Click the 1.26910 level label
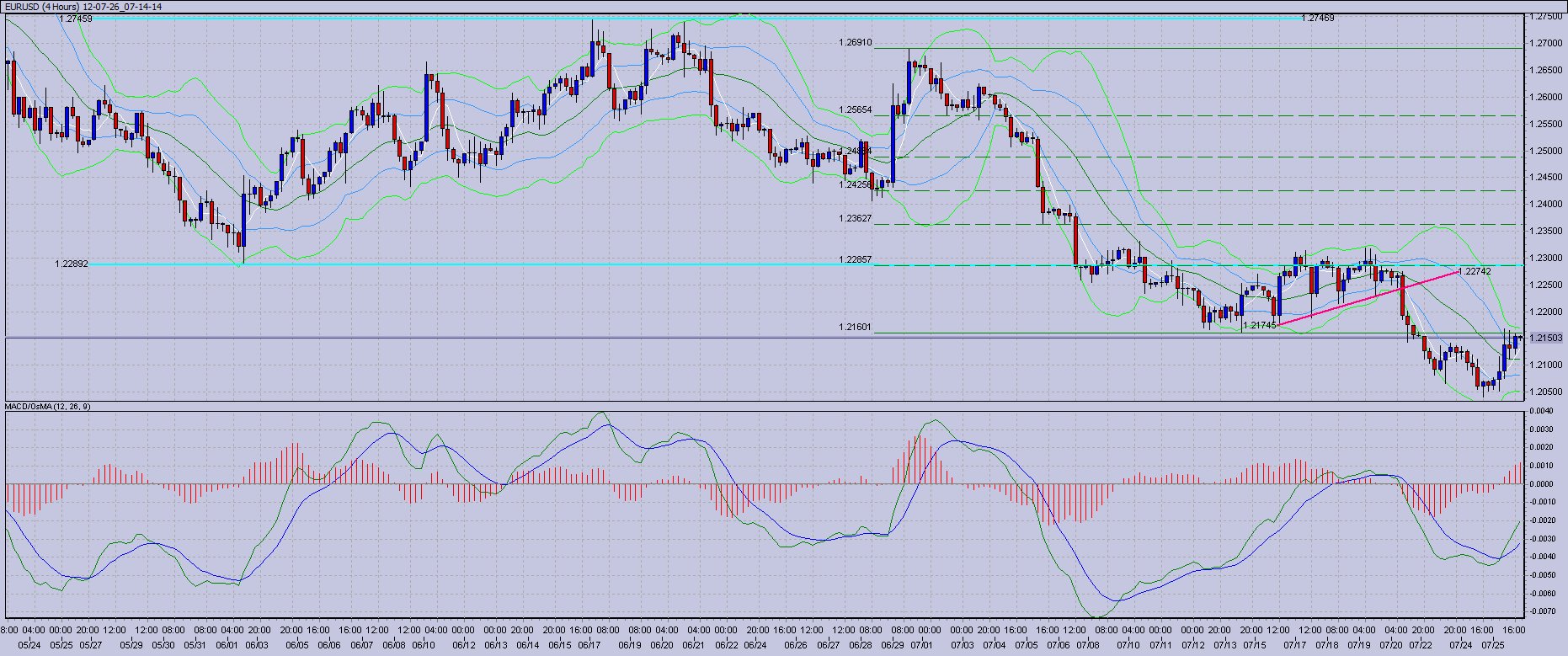 click(855, 42)
